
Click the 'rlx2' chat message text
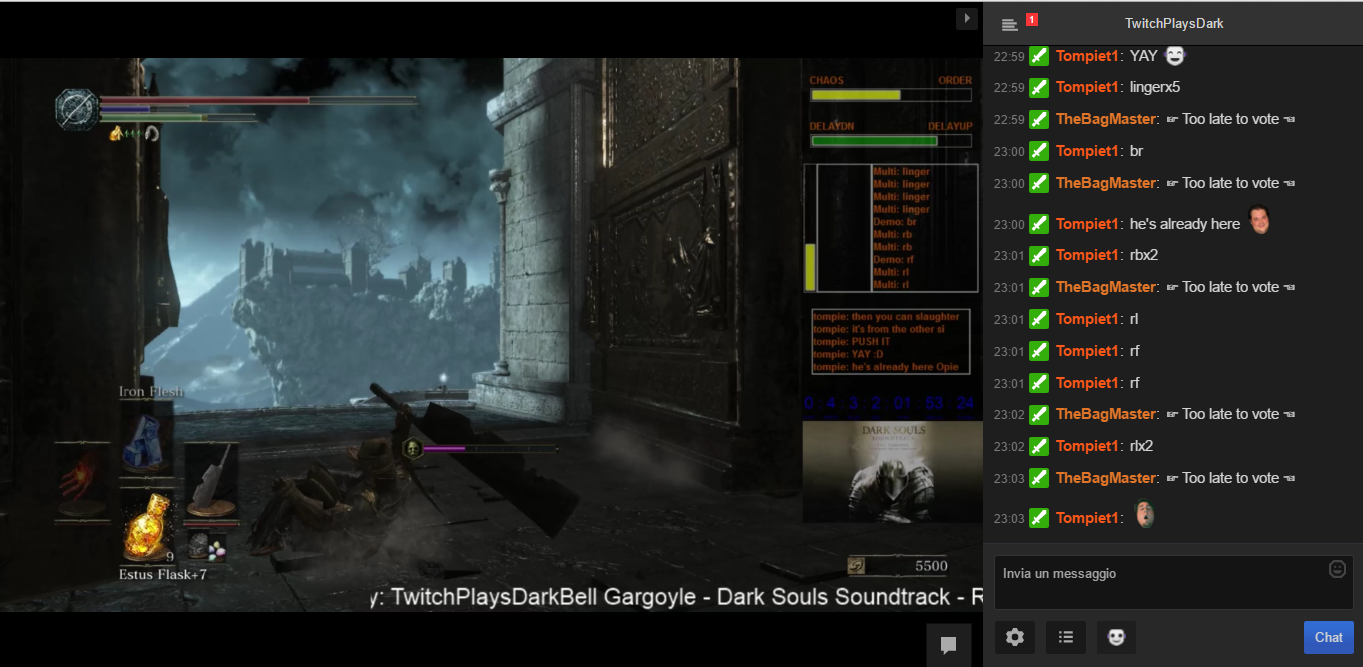1141,446
